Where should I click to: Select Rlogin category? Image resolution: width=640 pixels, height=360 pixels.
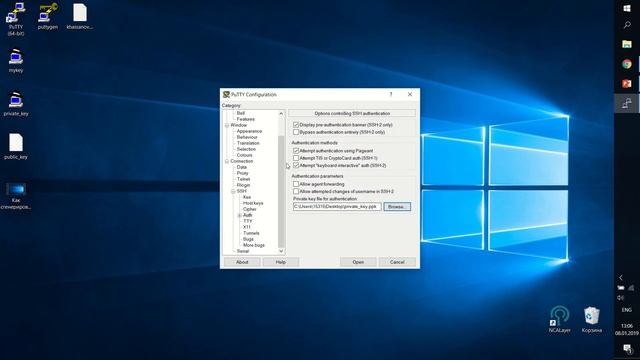[x=243, y=185]
